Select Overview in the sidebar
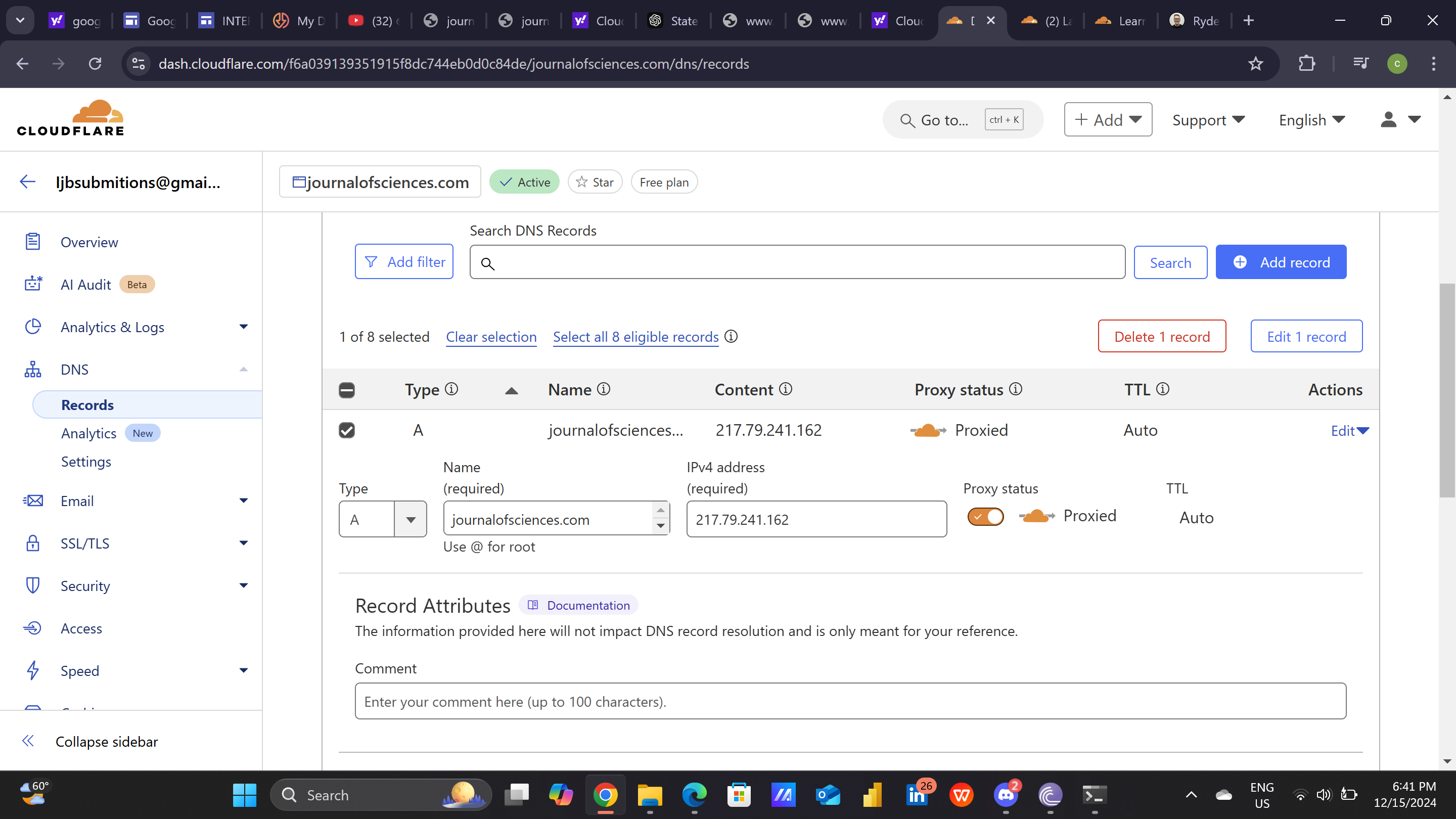1456x819 pixels. click(x=89, y=243)
